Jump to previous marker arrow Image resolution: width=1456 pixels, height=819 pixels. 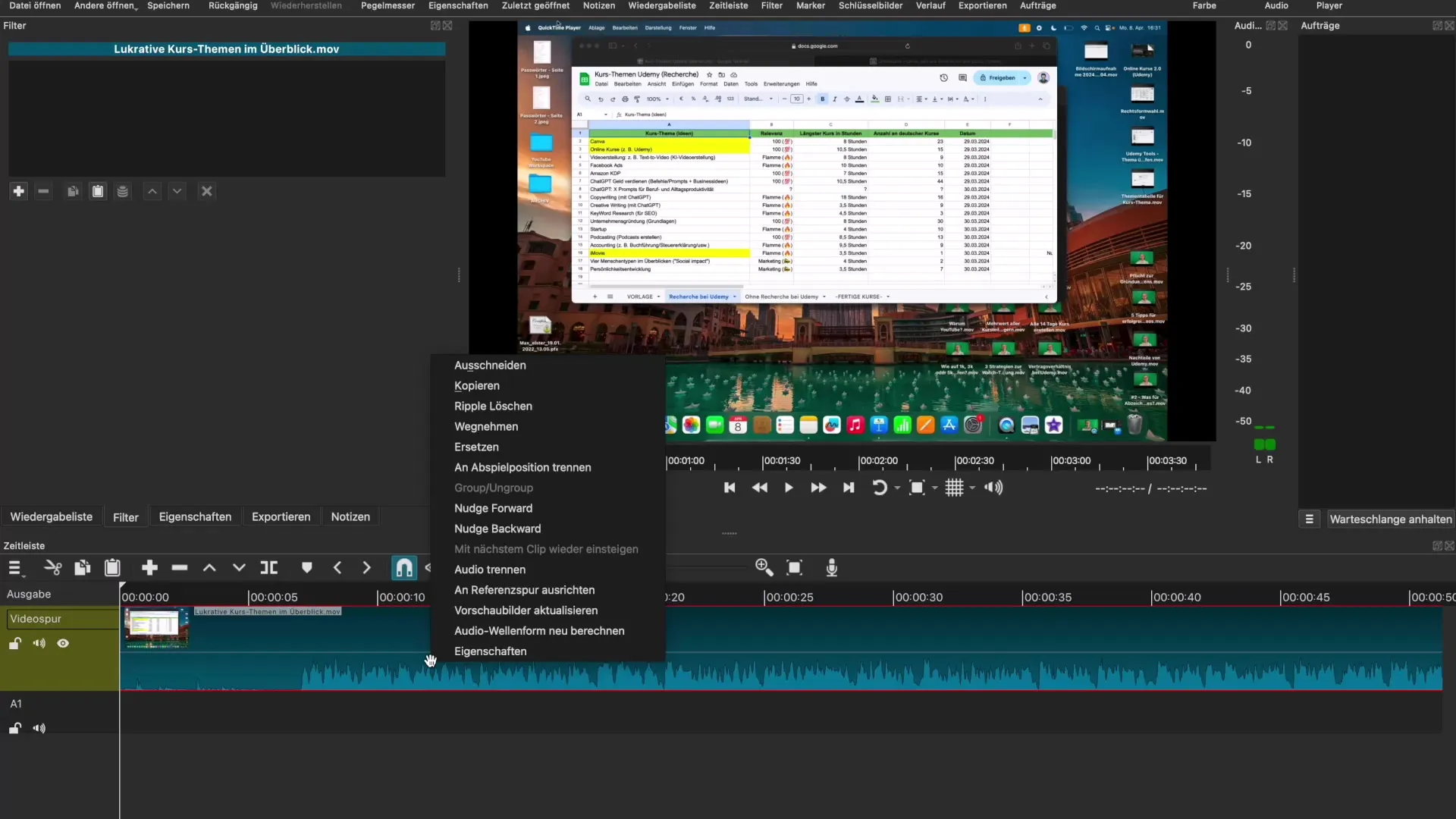pos(337,568)
